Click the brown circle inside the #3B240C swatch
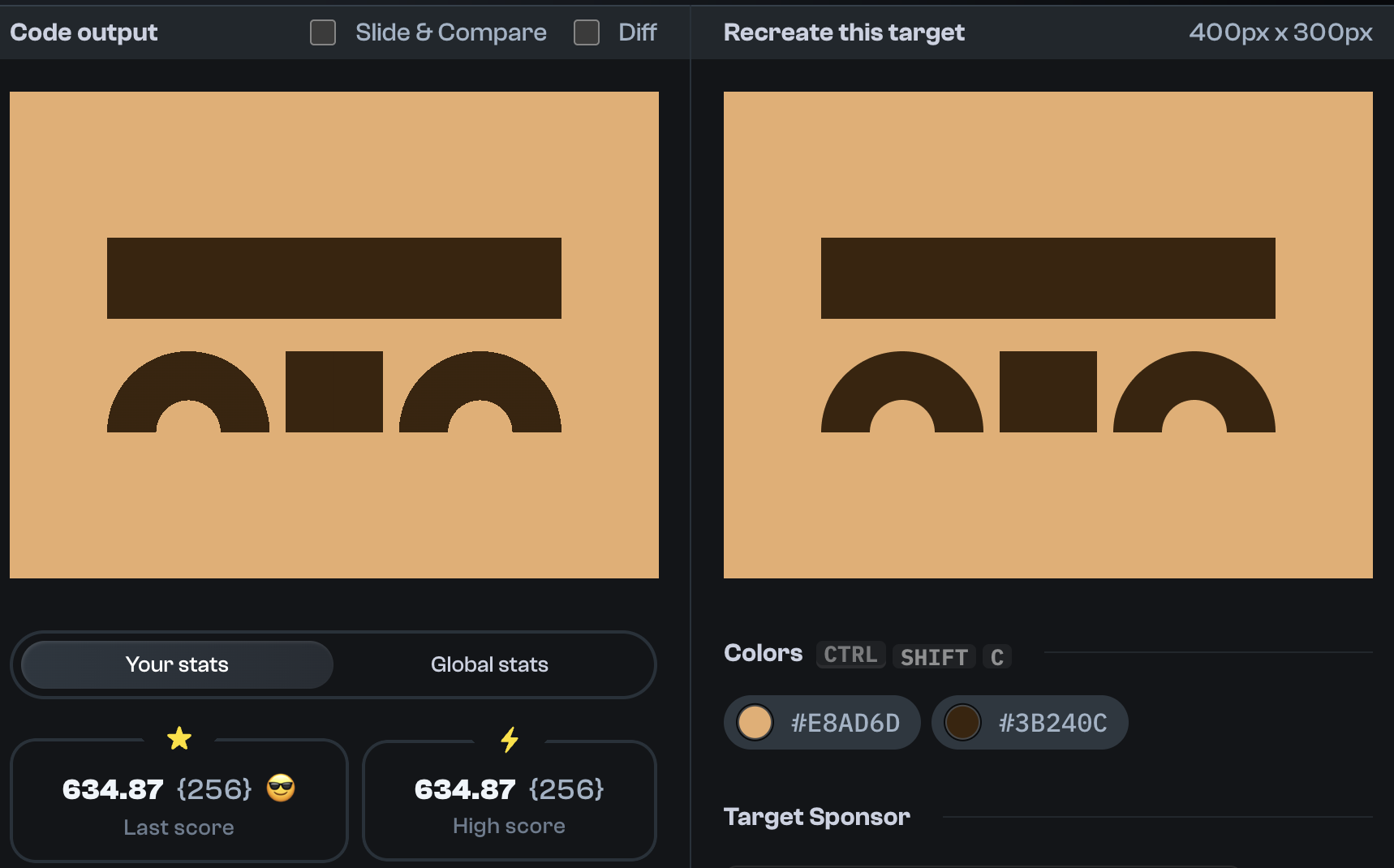The image size is (1394, 868). (963, 722)
